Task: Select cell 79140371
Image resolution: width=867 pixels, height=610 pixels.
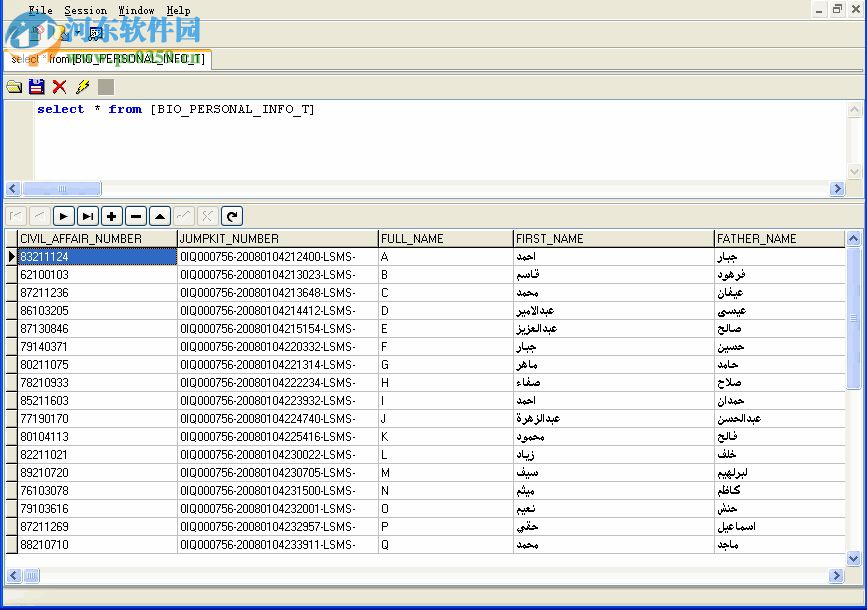Action: 97,347
